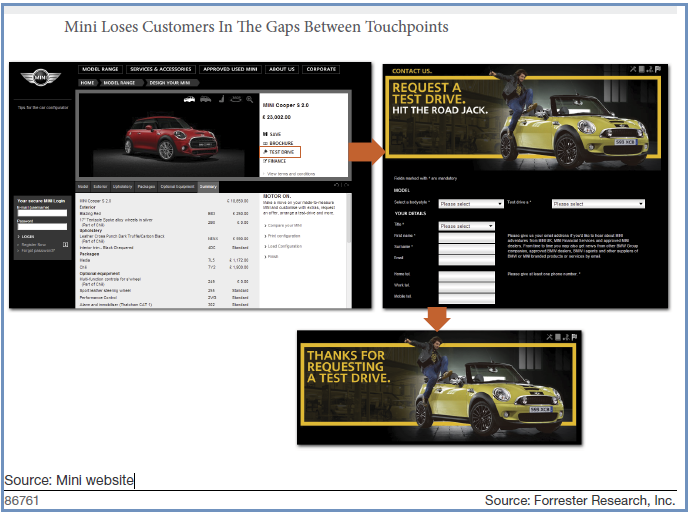Click the First name input field
Viewport: 689px width, 514px height.
(466, 237)
